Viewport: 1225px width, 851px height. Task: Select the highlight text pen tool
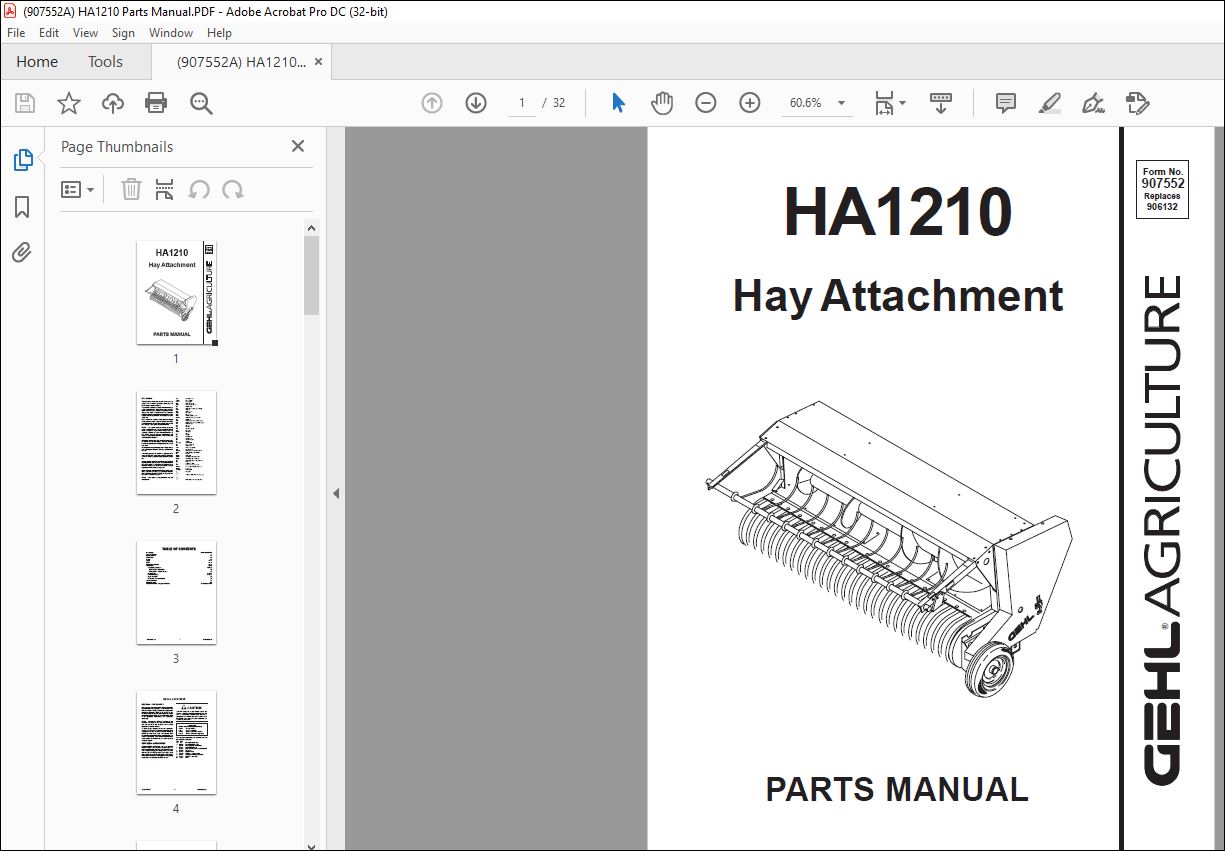[1050, 103]
